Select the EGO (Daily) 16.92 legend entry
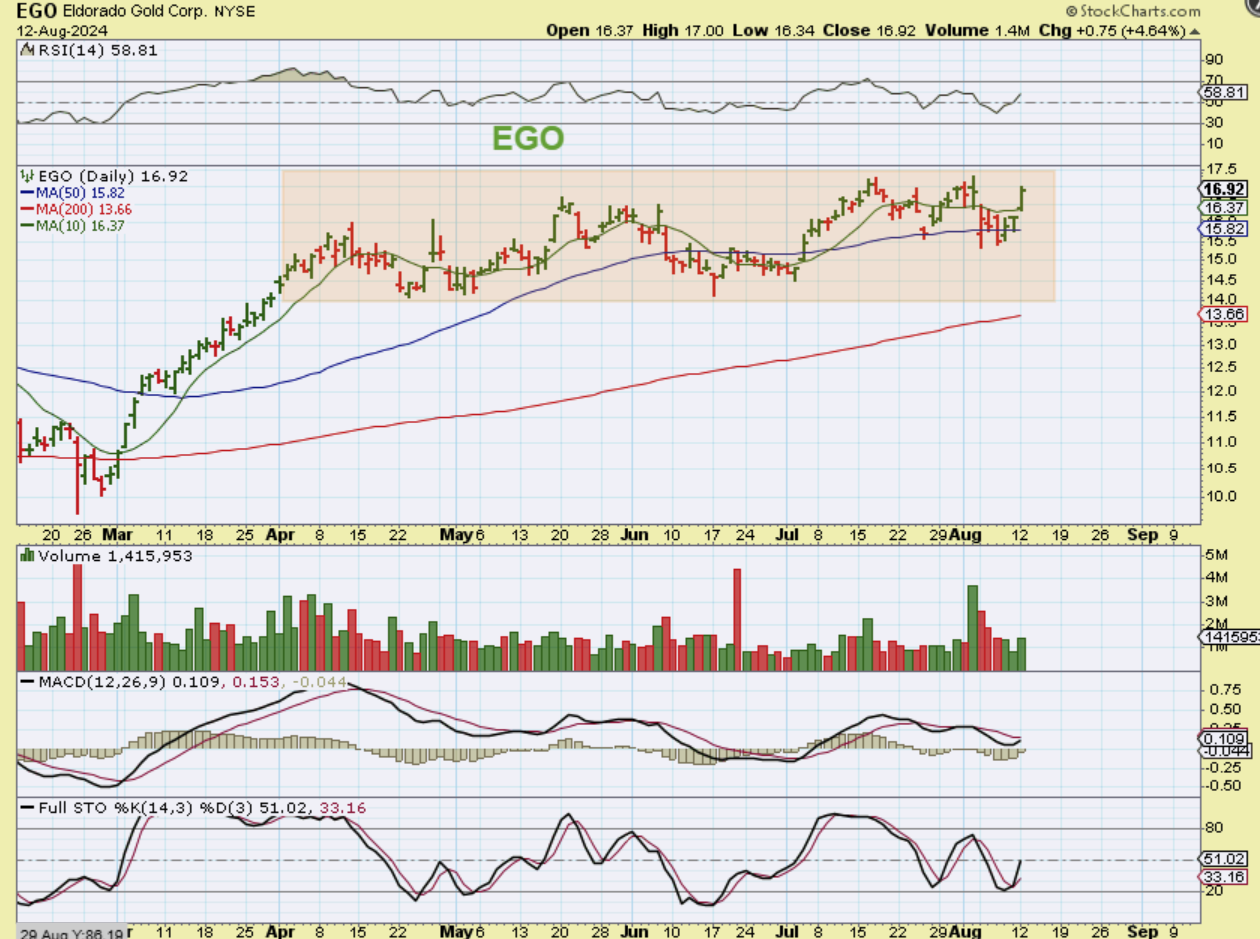The width and height of the screenshot is (1260, 939). [103, 176]
